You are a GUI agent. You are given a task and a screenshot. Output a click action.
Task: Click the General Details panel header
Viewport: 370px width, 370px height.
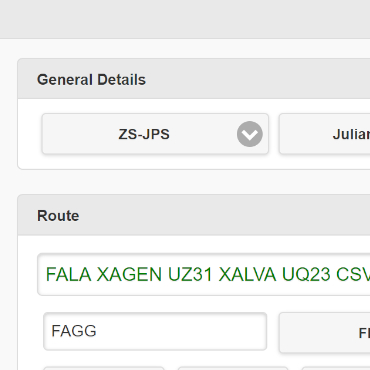coord(194,79)
